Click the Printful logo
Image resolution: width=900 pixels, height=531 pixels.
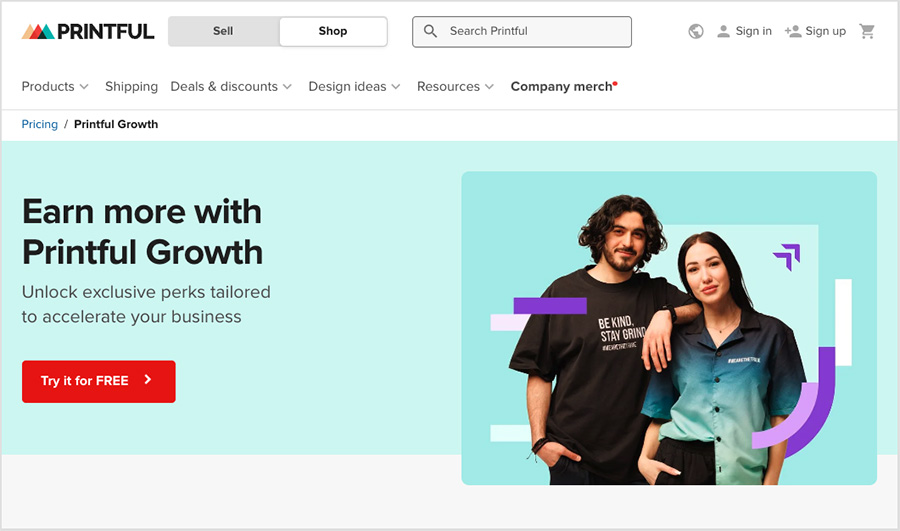click(x=88, y=32)
